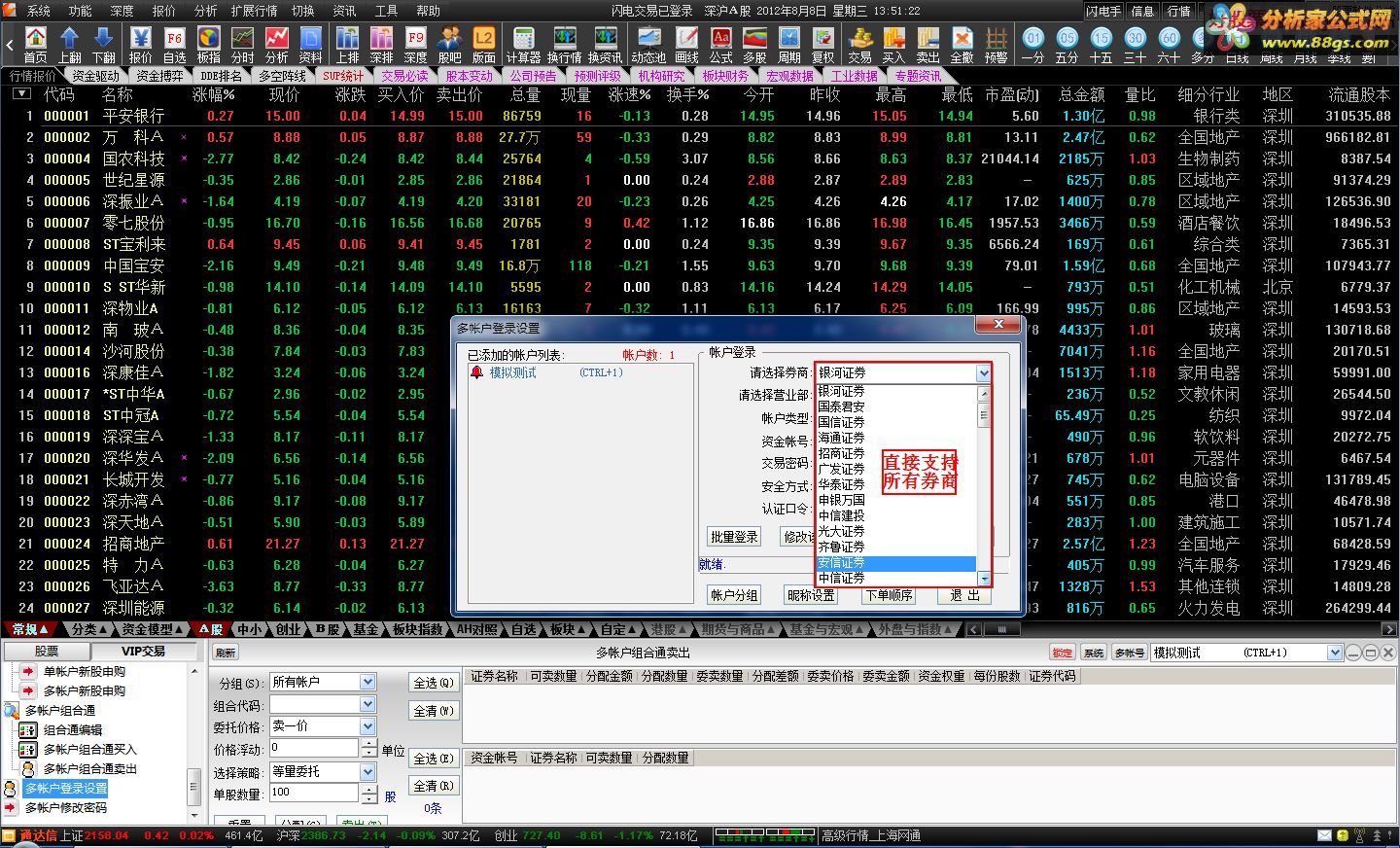The width and height of the screenshot is (1400, 848).
Task: Click the 全选(Q) button
Action: (x=434, y=683)
